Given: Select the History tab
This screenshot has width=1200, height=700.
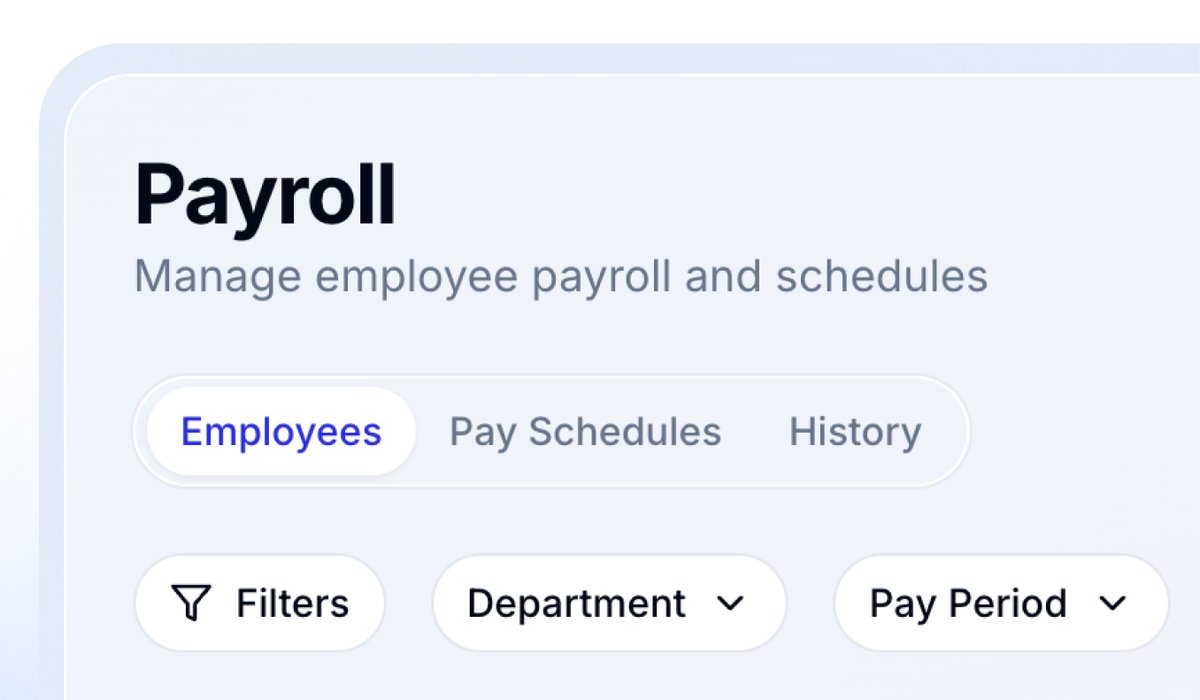Looking at the screenshot, I should pyautogui.click(x=855, y=432).
